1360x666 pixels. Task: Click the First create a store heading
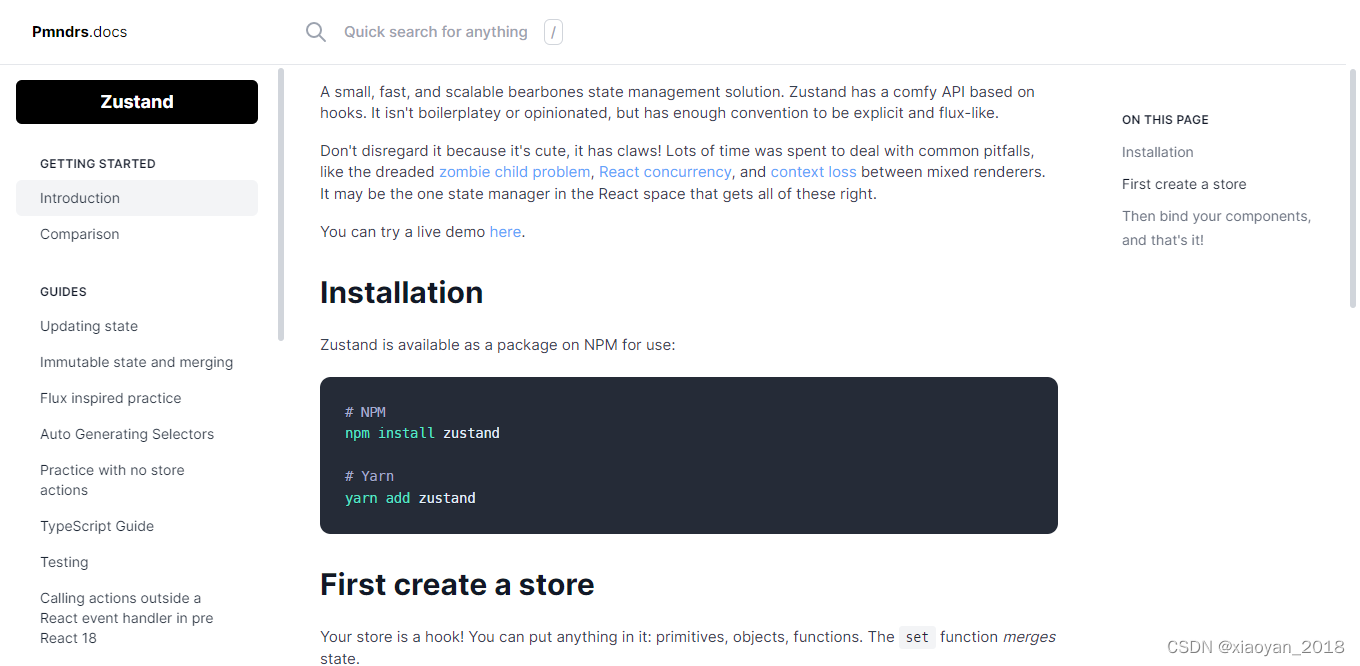click(457, 584)
